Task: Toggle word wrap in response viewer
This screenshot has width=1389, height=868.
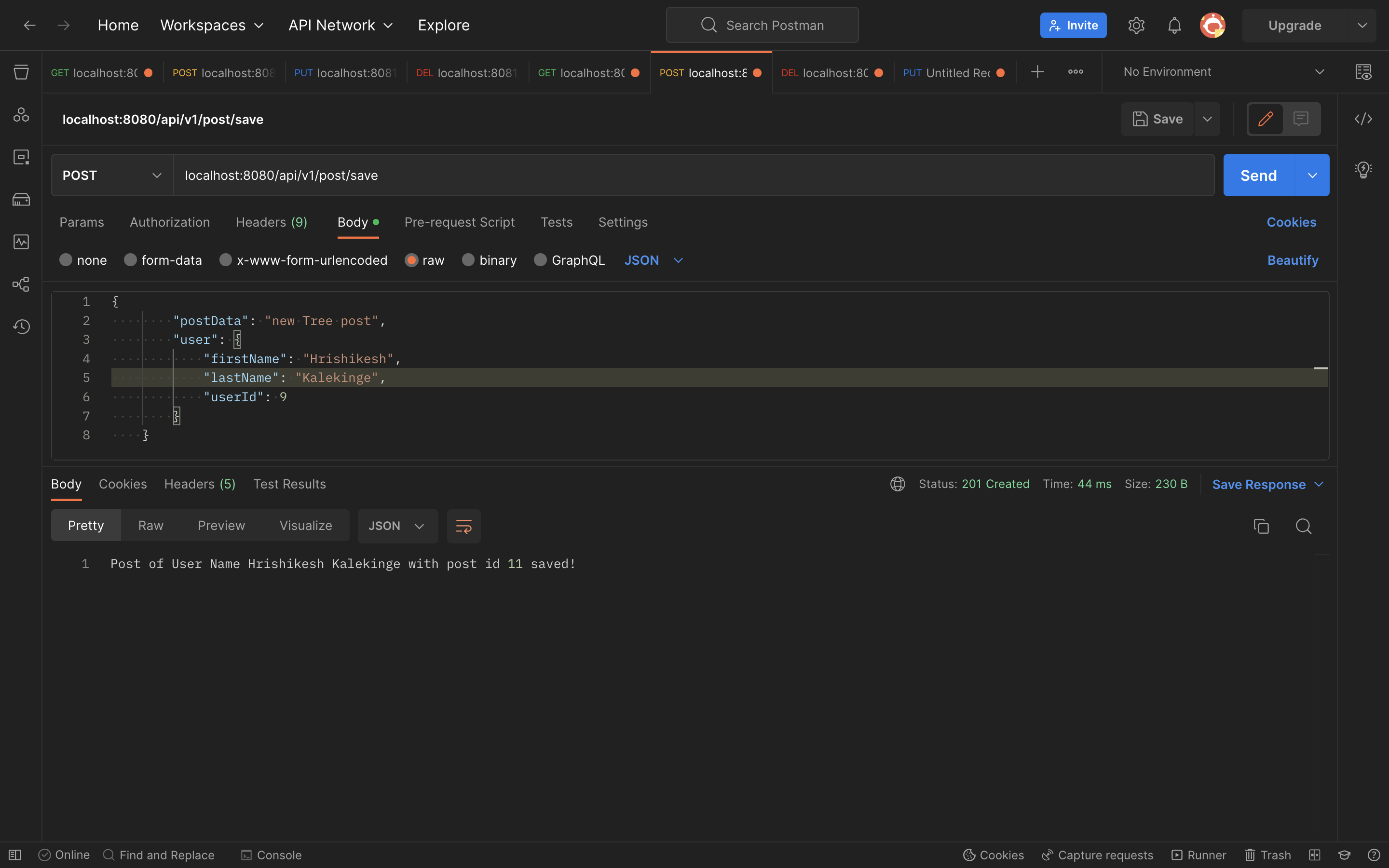Action: point(463,526)
